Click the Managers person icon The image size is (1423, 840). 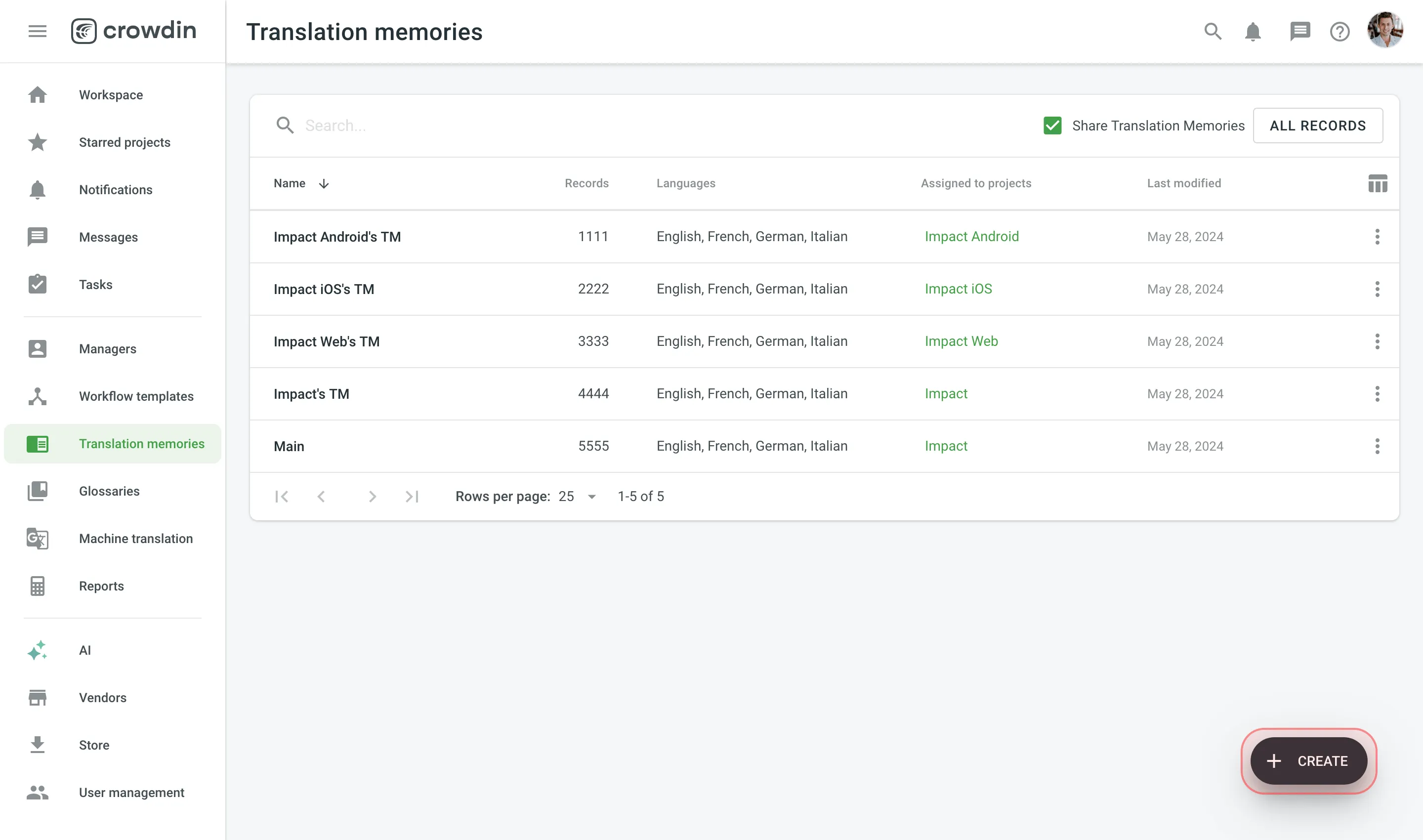click(x=38, y=349)
